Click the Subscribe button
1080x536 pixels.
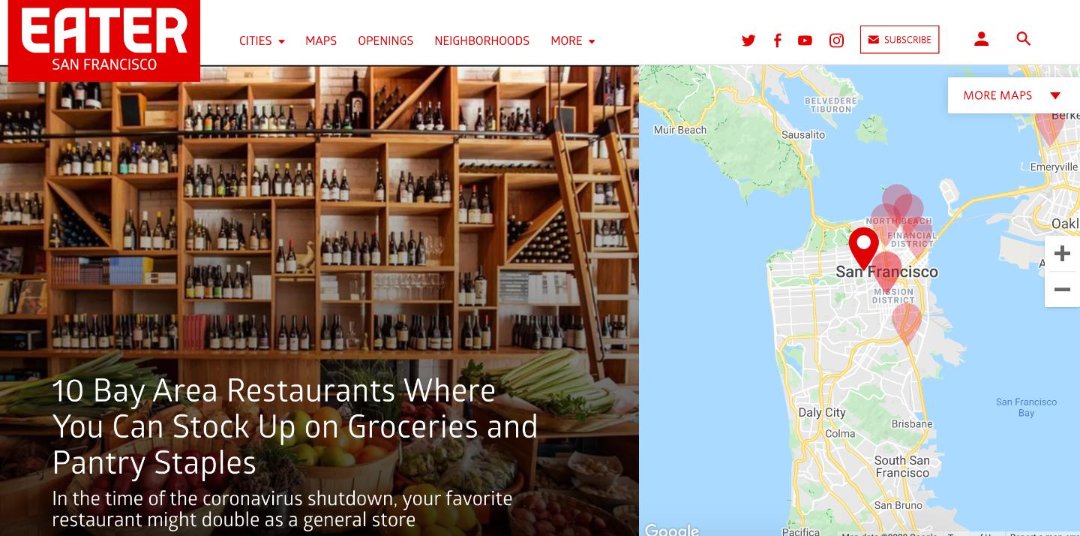pos(900,39)
